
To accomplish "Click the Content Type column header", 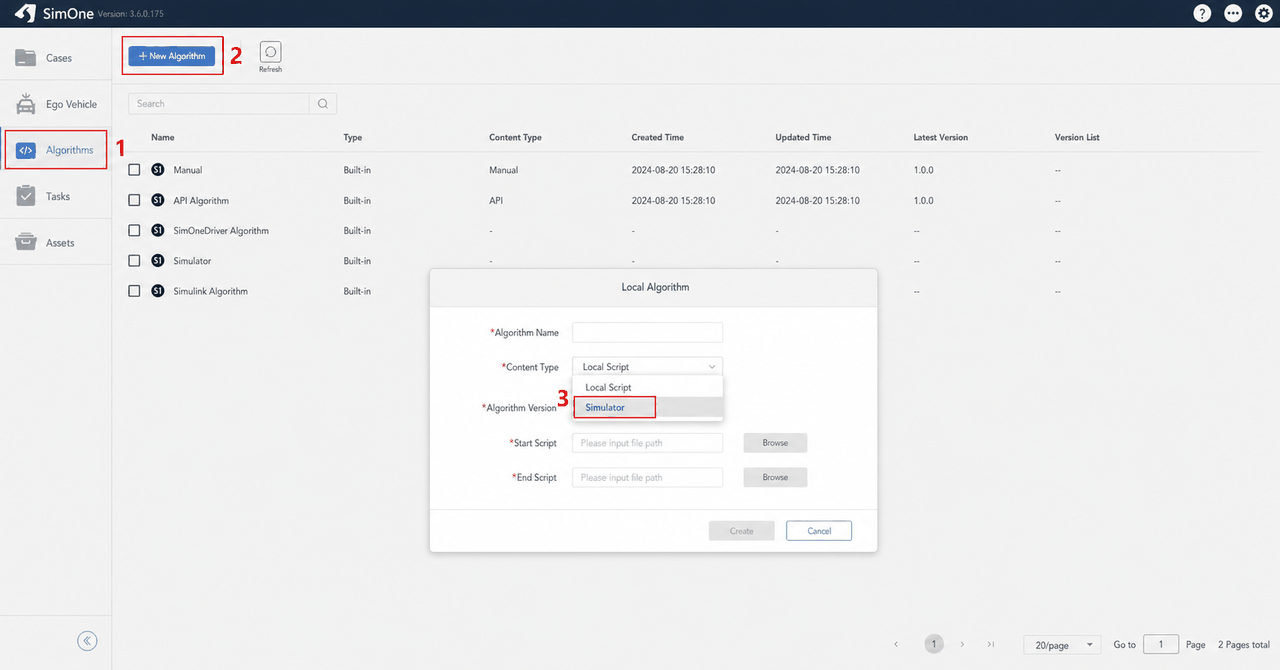I will pyautogui.click(x=515, y=137).
